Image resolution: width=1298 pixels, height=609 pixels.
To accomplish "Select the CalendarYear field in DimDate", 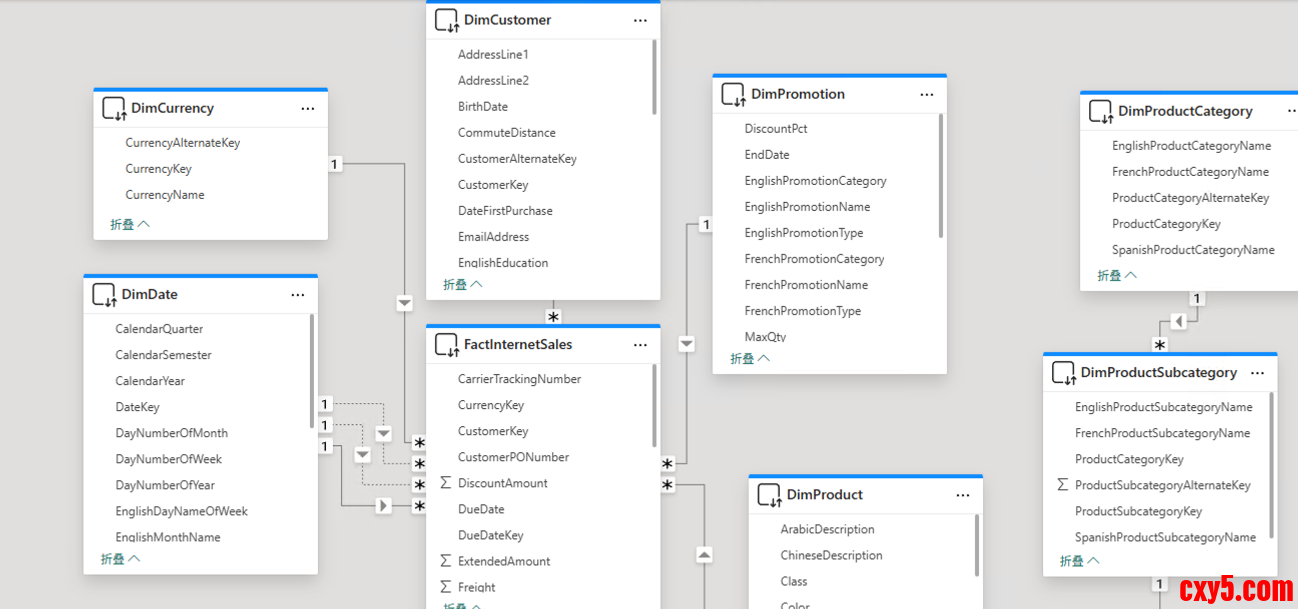I will [150, 381].
